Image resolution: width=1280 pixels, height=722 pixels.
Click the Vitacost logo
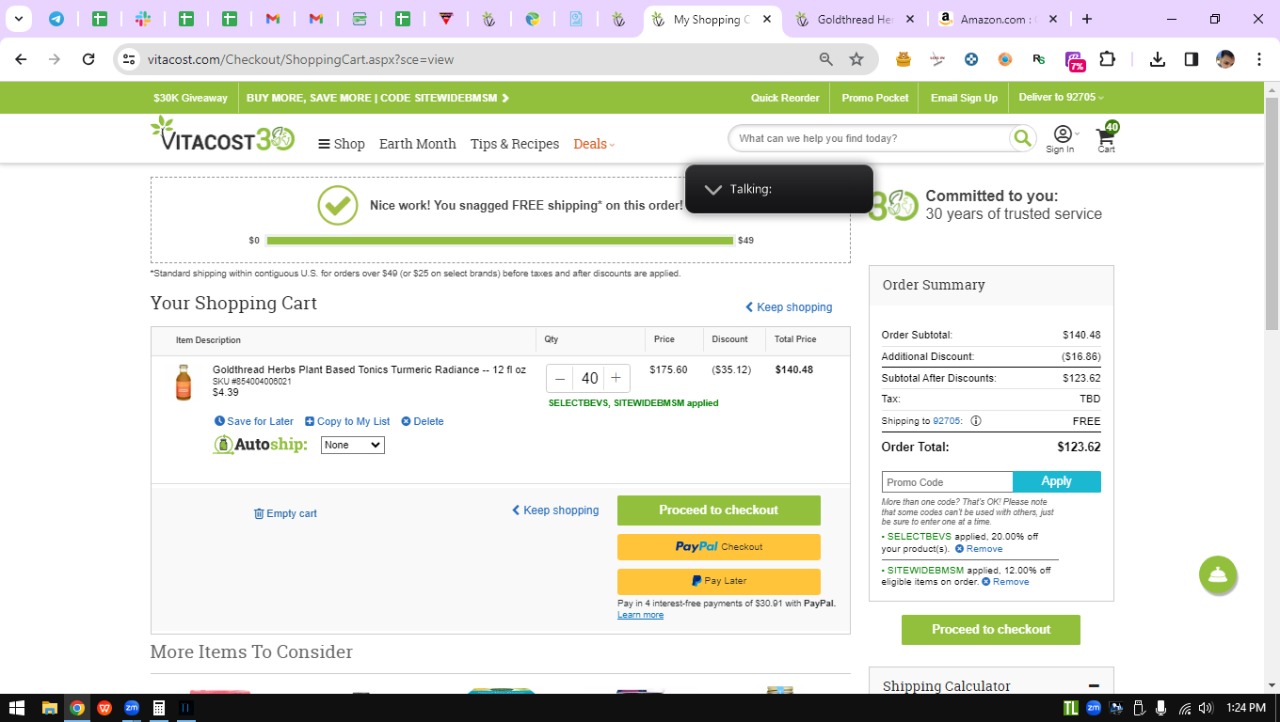tap(222, 134)
